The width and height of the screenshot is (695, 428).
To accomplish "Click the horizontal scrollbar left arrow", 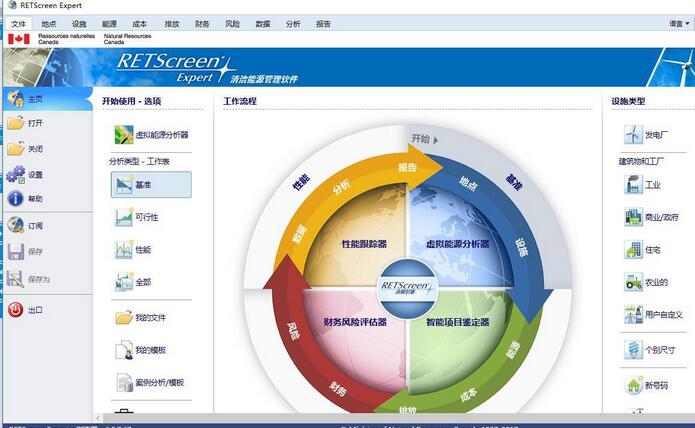I will pyautogui.click(x=98, y=418).
